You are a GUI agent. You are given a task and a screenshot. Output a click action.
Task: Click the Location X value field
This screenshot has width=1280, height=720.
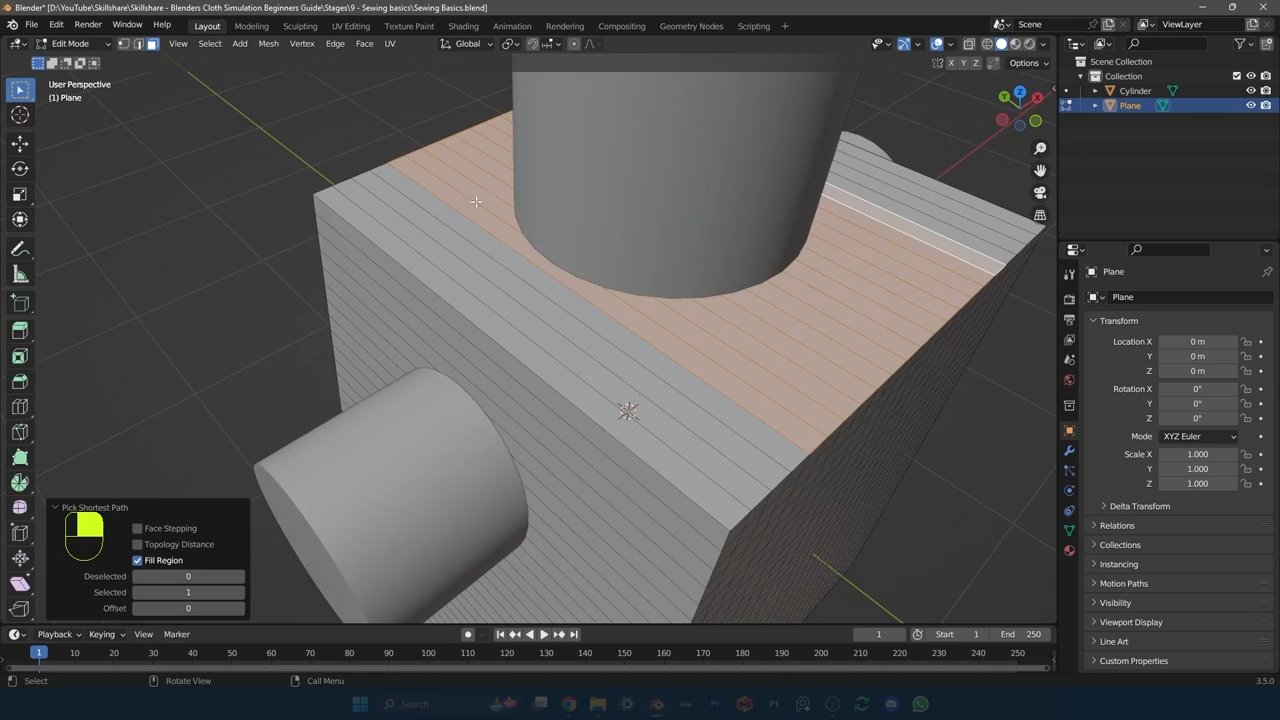[x=1197, y=341]
